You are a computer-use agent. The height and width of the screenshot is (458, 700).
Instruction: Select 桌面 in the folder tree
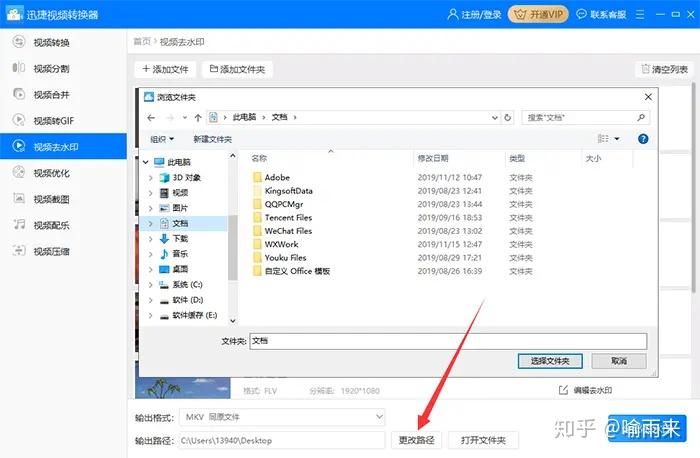(x=180, y=269)
